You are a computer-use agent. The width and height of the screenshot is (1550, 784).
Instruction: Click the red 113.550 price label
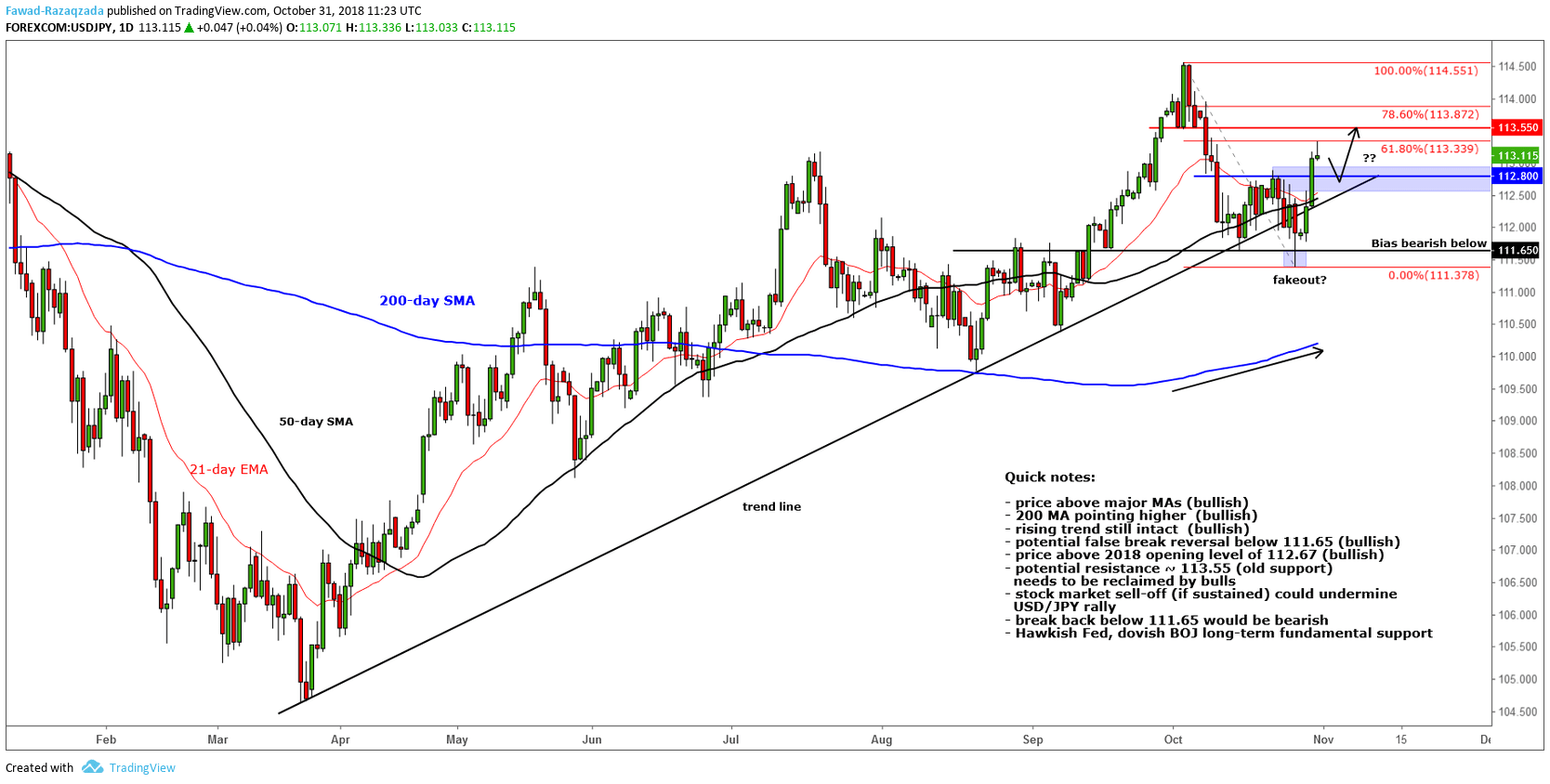pos(1517,127)
